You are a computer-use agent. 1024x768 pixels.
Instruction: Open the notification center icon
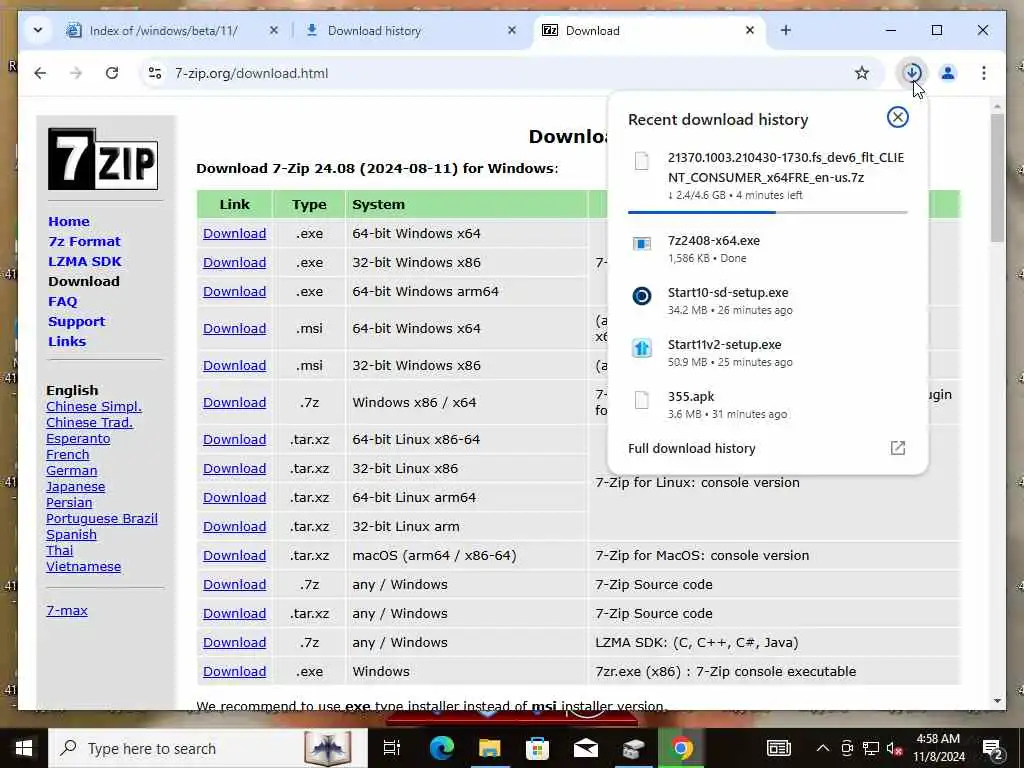993,749
